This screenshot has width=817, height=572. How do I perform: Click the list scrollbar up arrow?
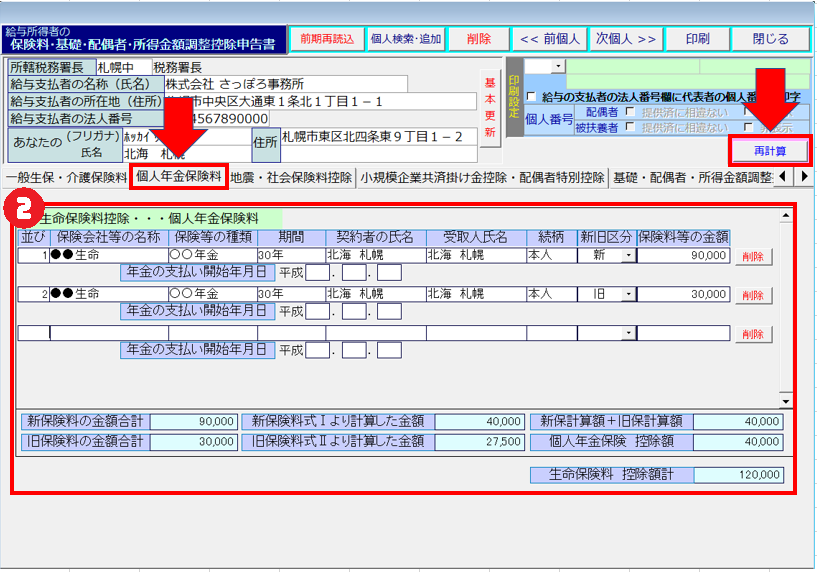click(x=784, y=217)
